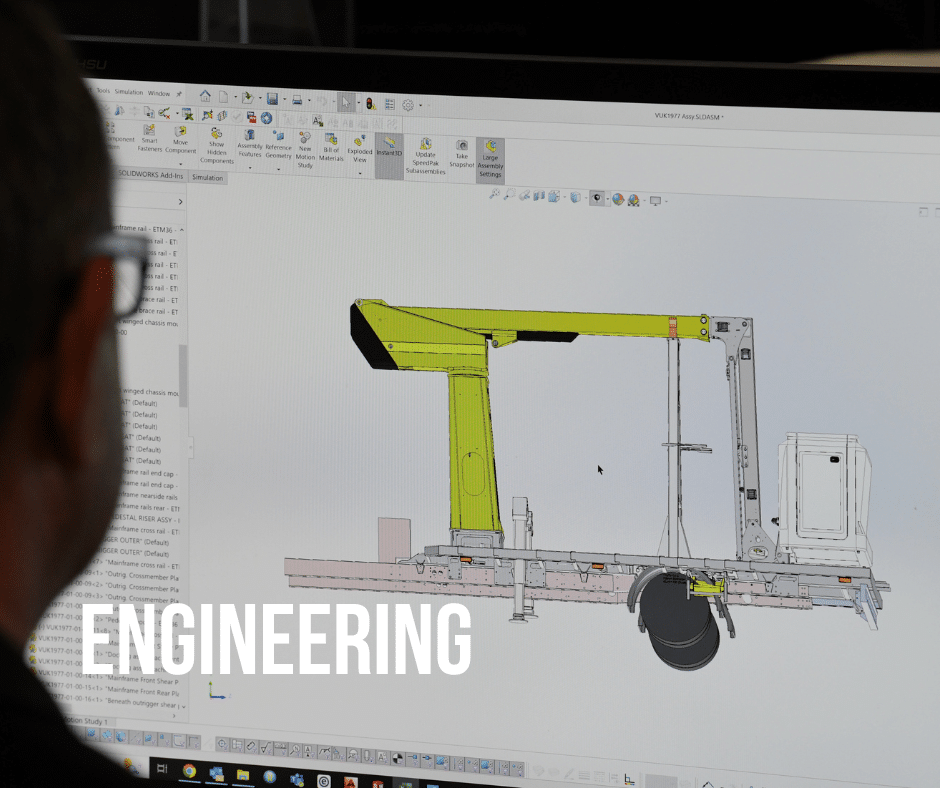Open the Save button dropdown arrow
Screen dimensions: 940x788
click(283, 98)
